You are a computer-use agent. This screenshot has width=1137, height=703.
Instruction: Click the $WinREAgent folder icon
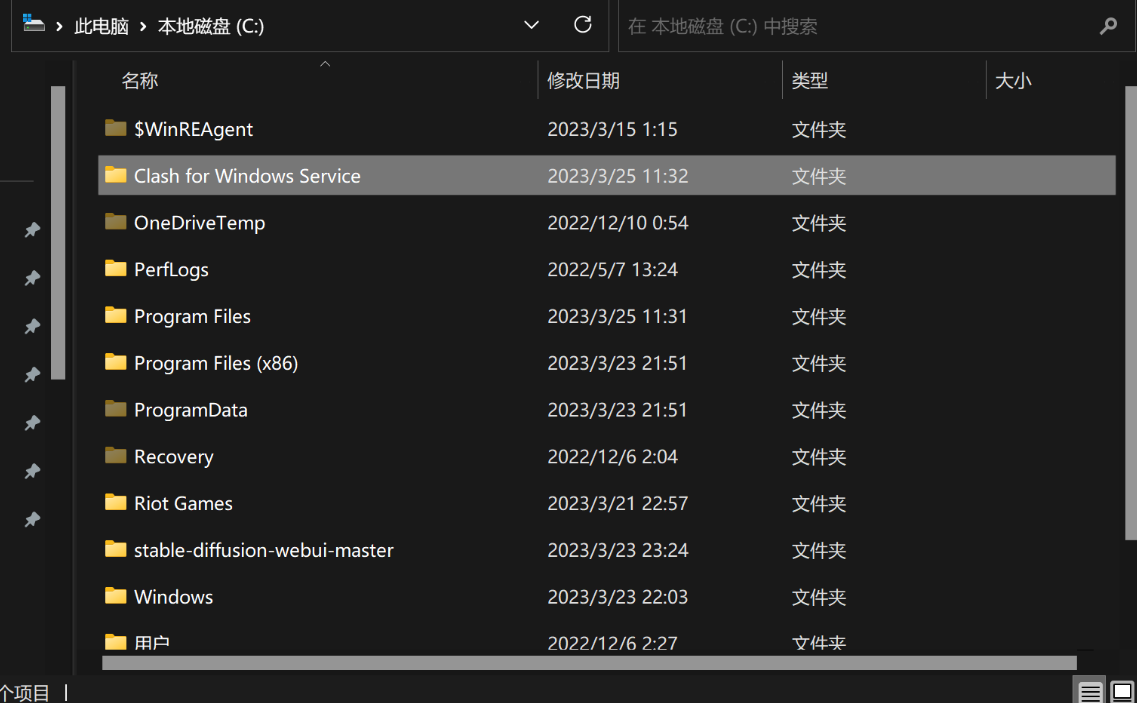click(116, 129)
